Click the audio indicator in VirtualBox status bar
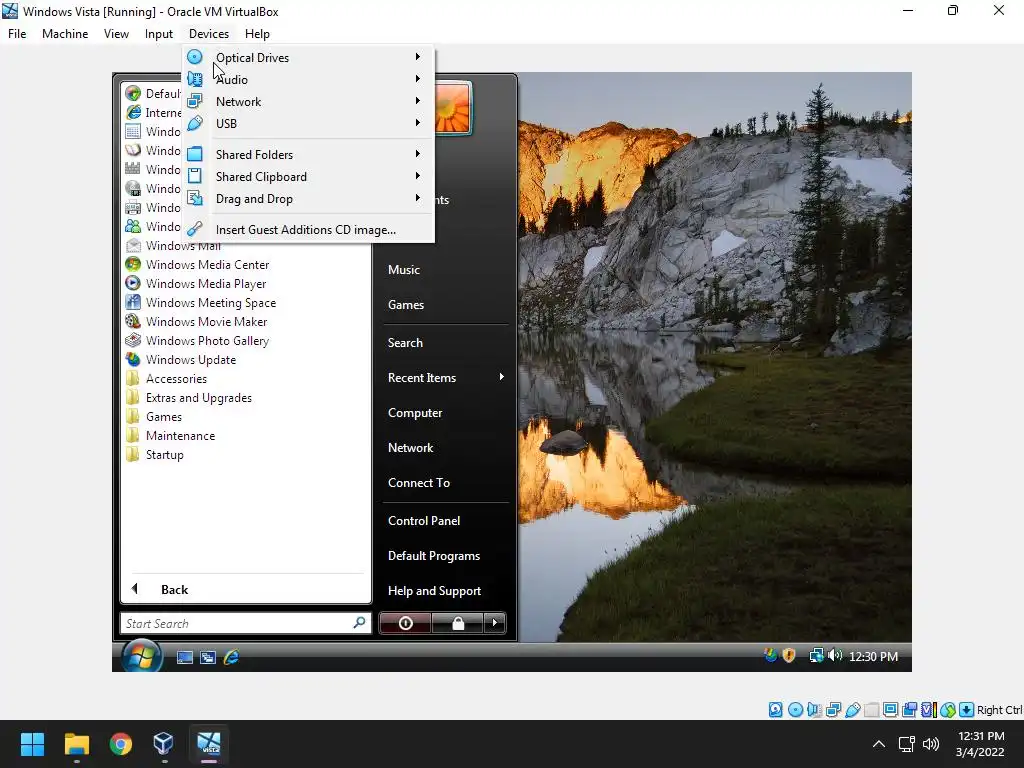The image size is (1024, 768). click(x=814, y=710)
